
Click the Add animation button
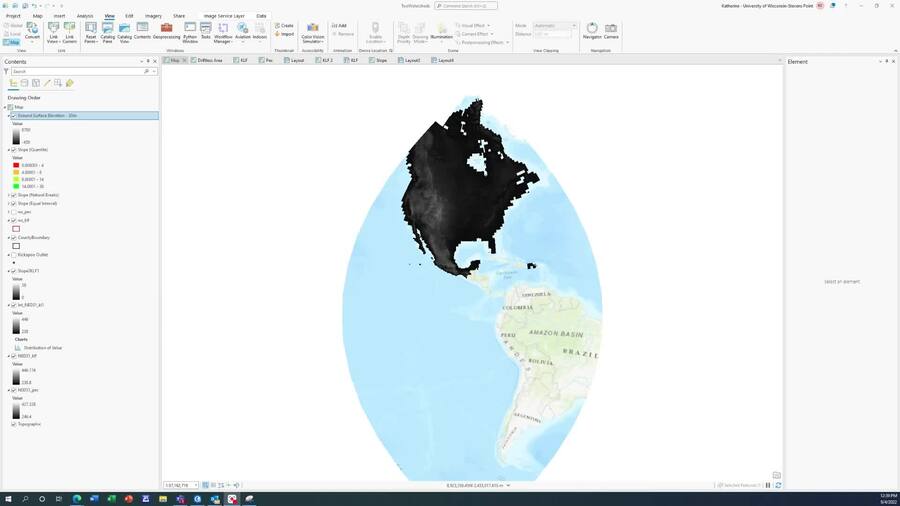pyautogui.click(x=340, y=25)
